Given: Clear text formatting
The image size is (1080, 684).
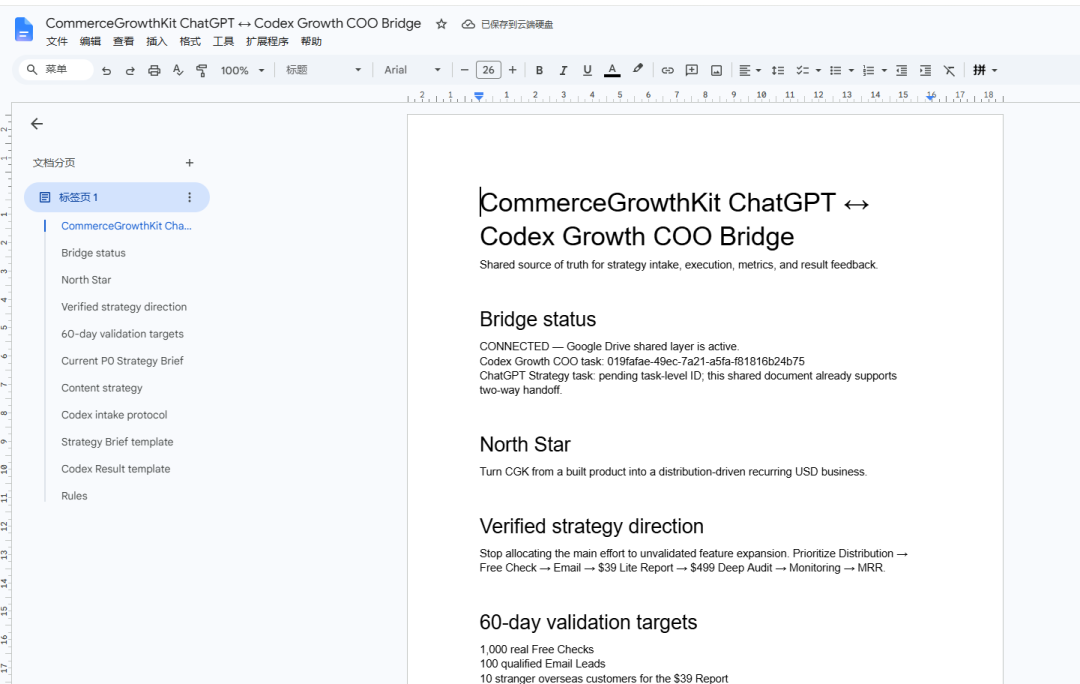Looking at the screenshot, I should coord(949,70).
